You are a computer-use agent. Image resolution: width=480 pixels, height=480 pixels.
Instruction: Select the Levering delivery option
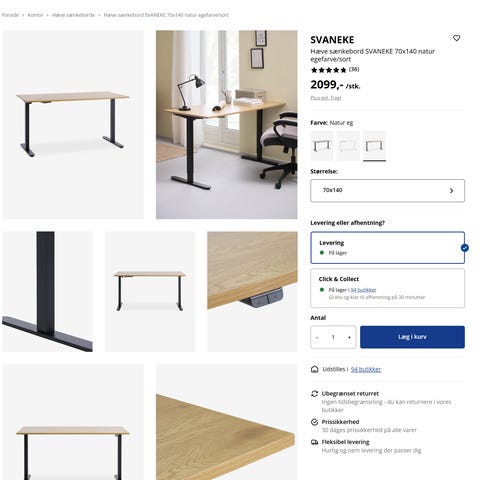(x=387, y=248)
